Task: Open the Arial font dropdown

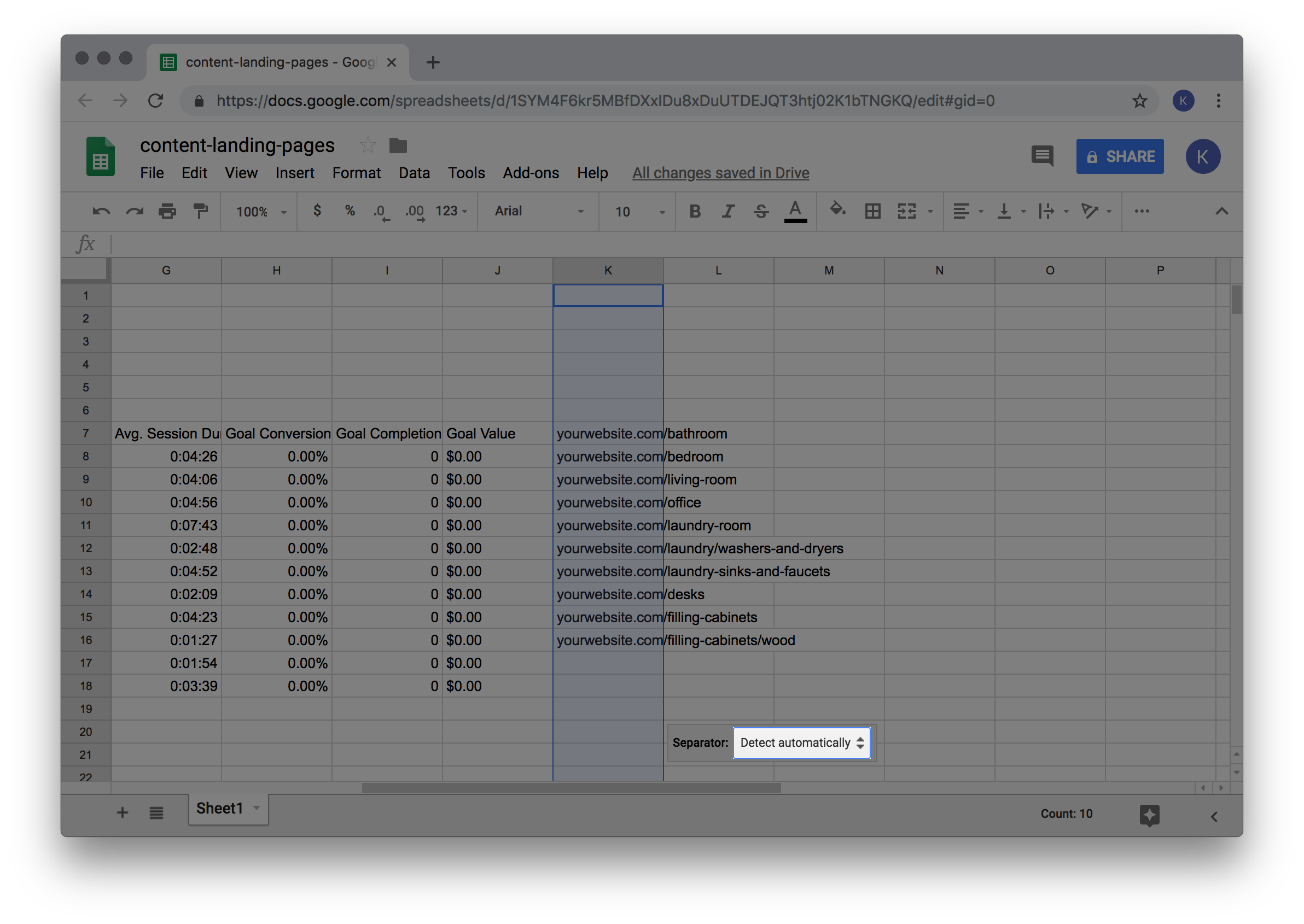Action: (539, 212)
